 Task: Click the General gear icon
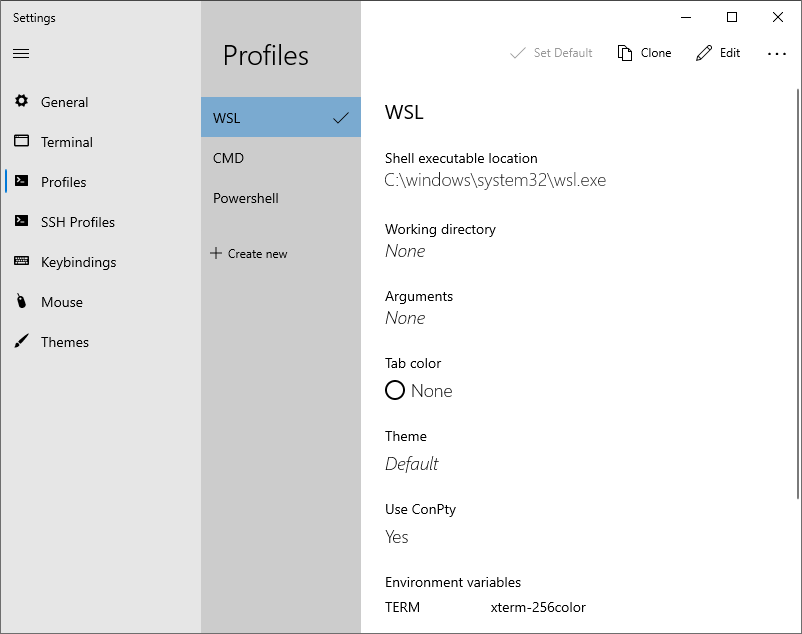pyautogui.click(x=21, y=101)
